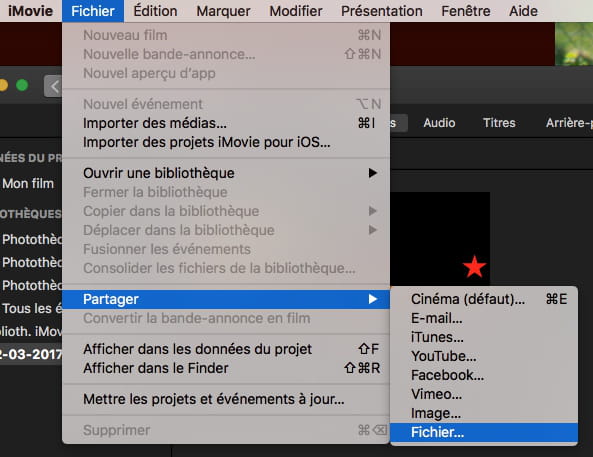Expand the Ouvrir une bibliothèque submenu arrow
This screenshot has height=457, width=593.
(x=373, y=173)
